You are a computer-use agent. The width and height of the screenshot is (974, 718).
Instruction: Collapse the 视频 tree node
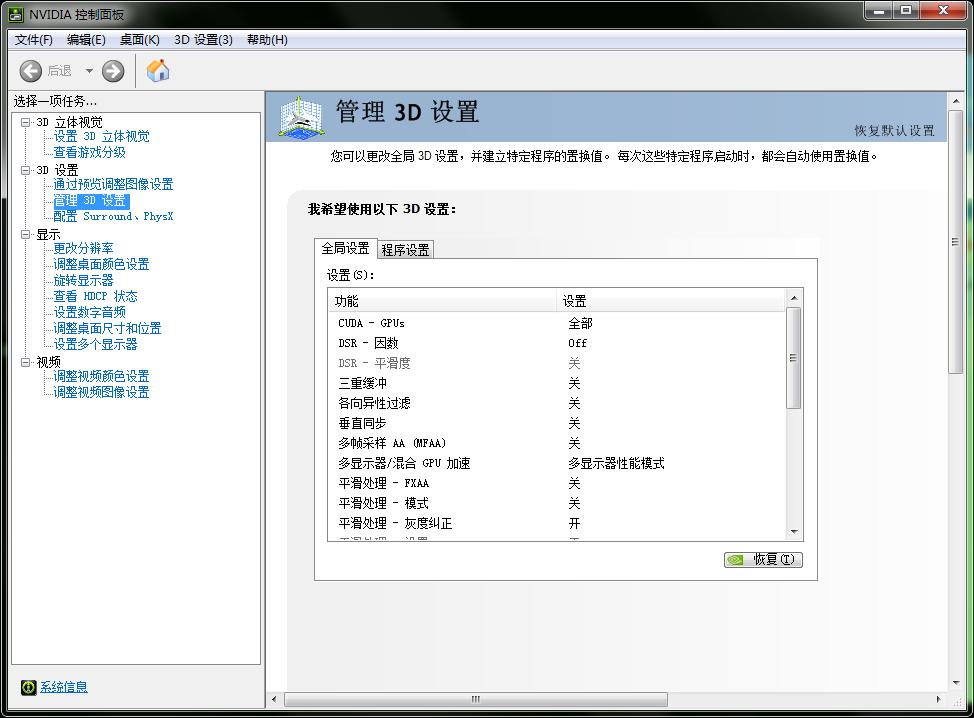(26, 362)
